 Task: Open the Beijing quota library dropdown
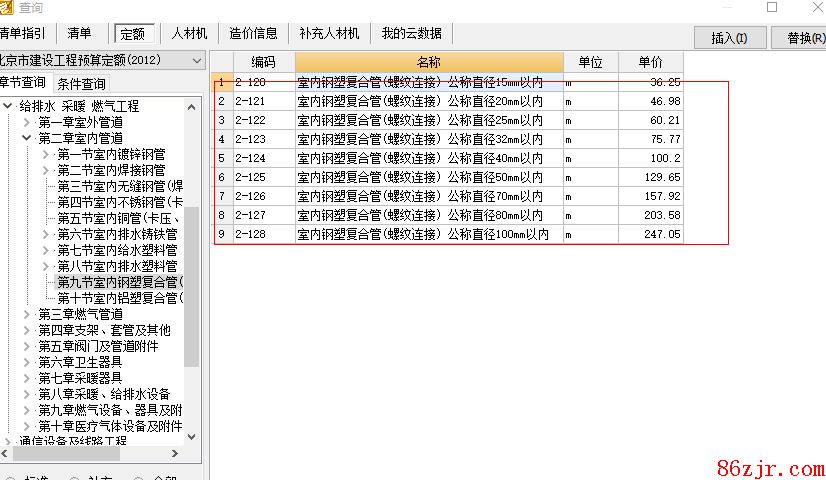tap(196, 60)
